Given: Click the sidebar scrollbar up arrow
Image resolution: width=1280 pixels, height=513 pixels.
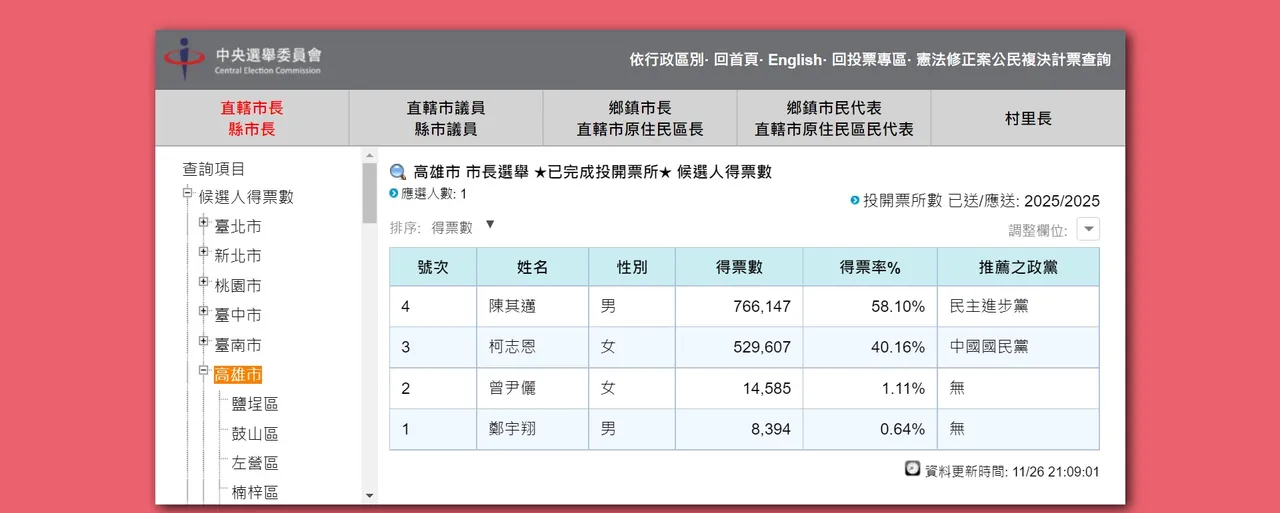Looking at the screenshot, I should coord(369,157).
